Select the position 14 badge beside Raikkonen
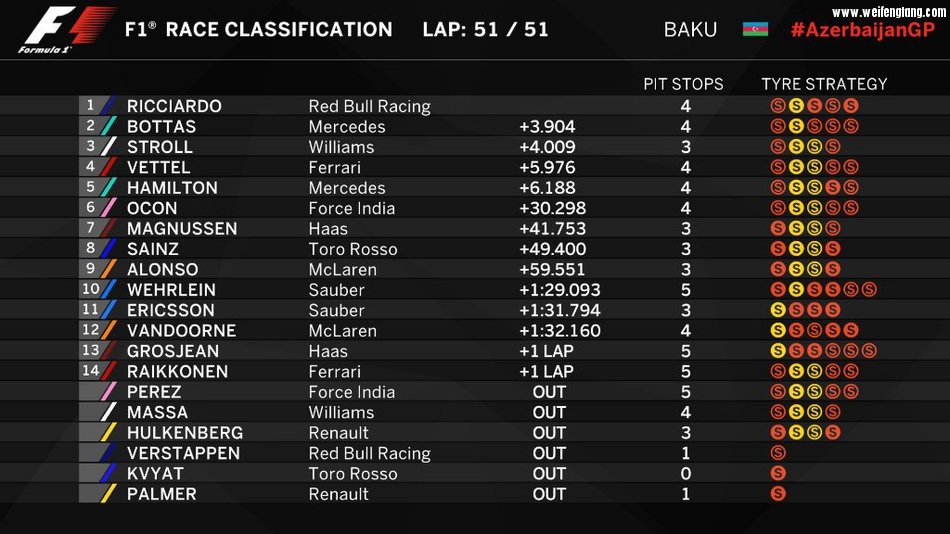This screenshot has height=534, width=950. [91, 371]
